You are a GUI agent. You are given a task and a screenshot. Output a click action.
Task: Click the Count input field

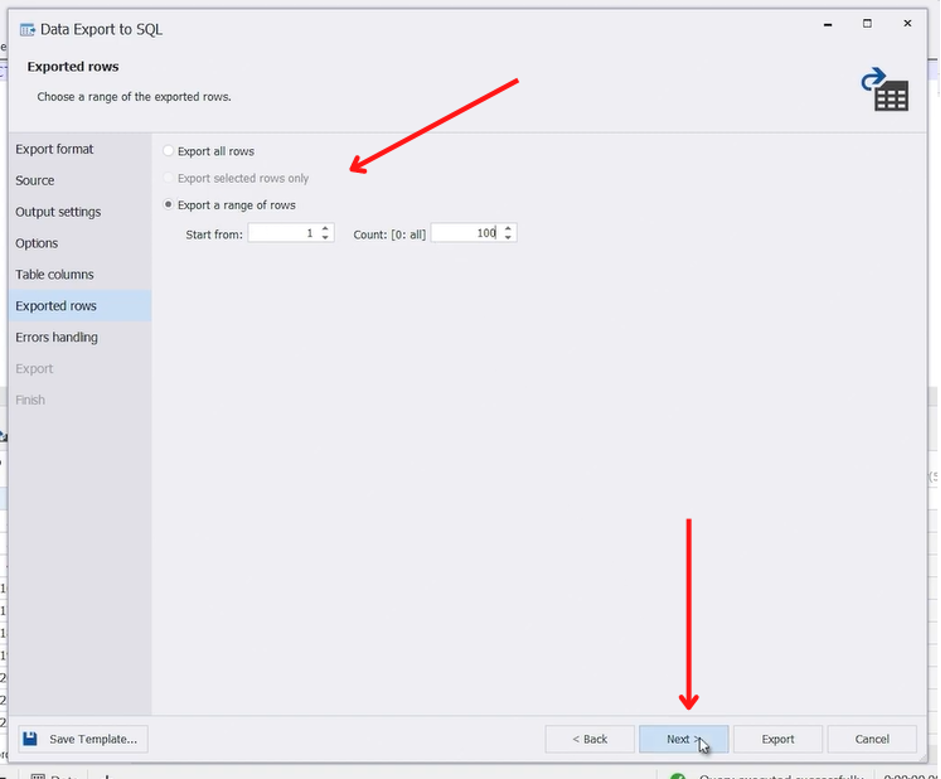[466, 233]
